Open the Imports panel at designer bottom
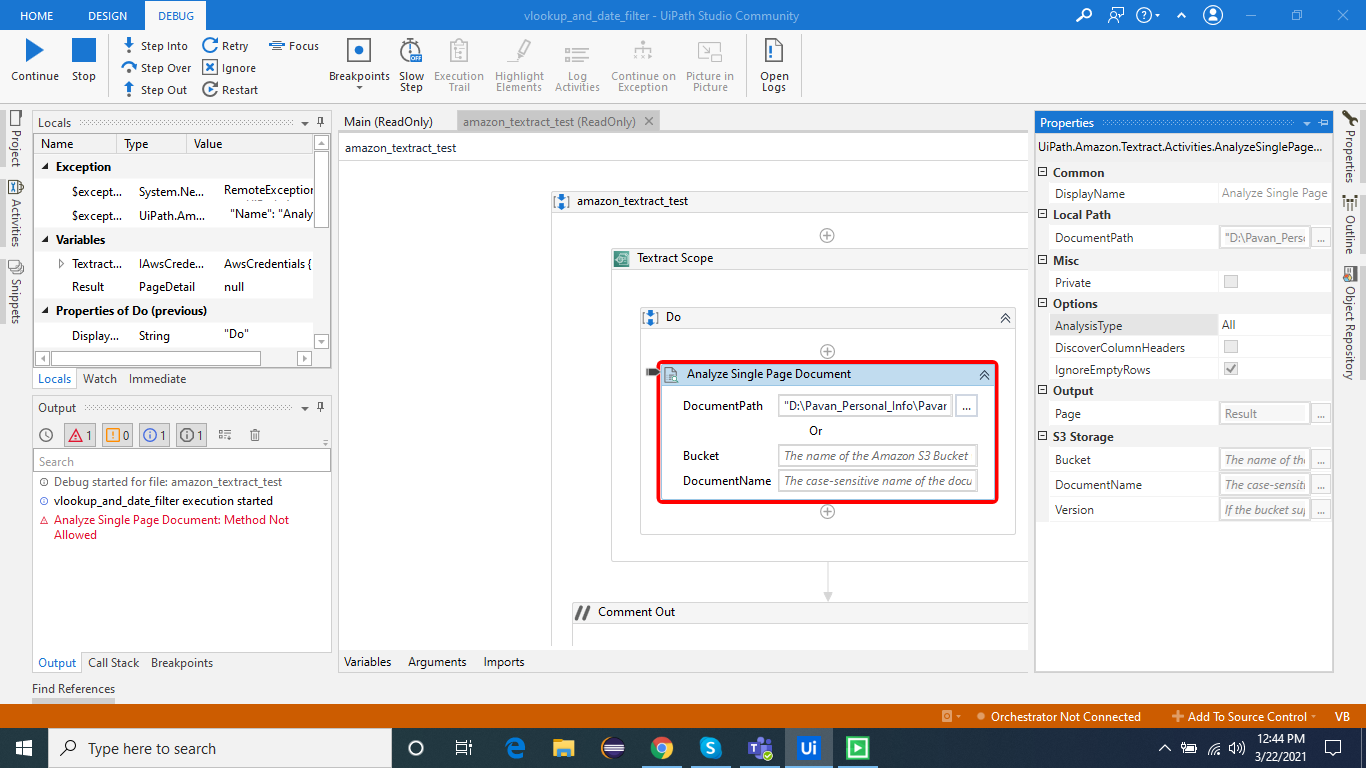The image size is (1366, 768). (504, 662)
